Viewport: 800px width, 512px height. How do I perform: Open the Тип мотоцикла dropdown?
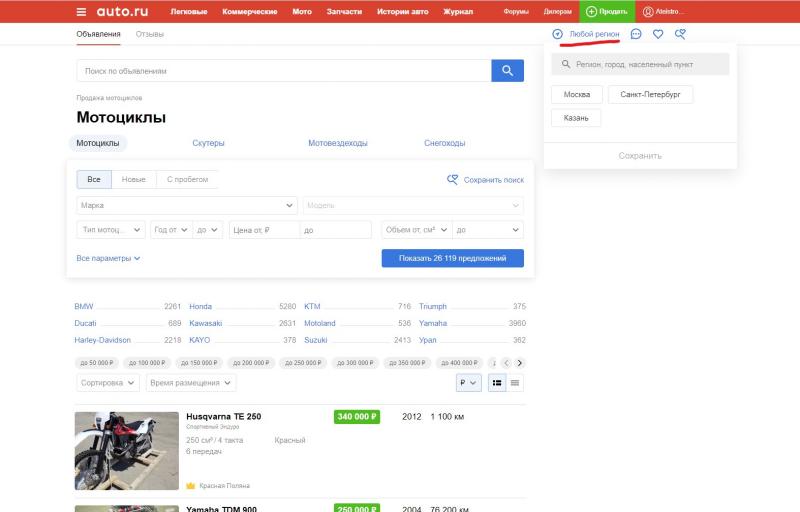click(111, 229)
